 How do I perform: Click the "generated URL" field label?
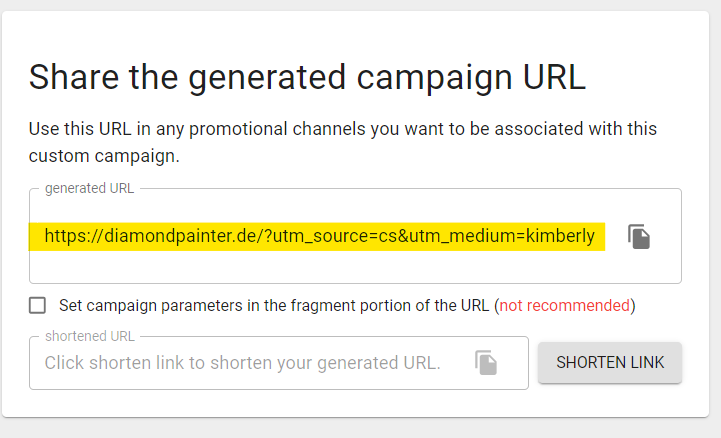[x=89, y=188]
